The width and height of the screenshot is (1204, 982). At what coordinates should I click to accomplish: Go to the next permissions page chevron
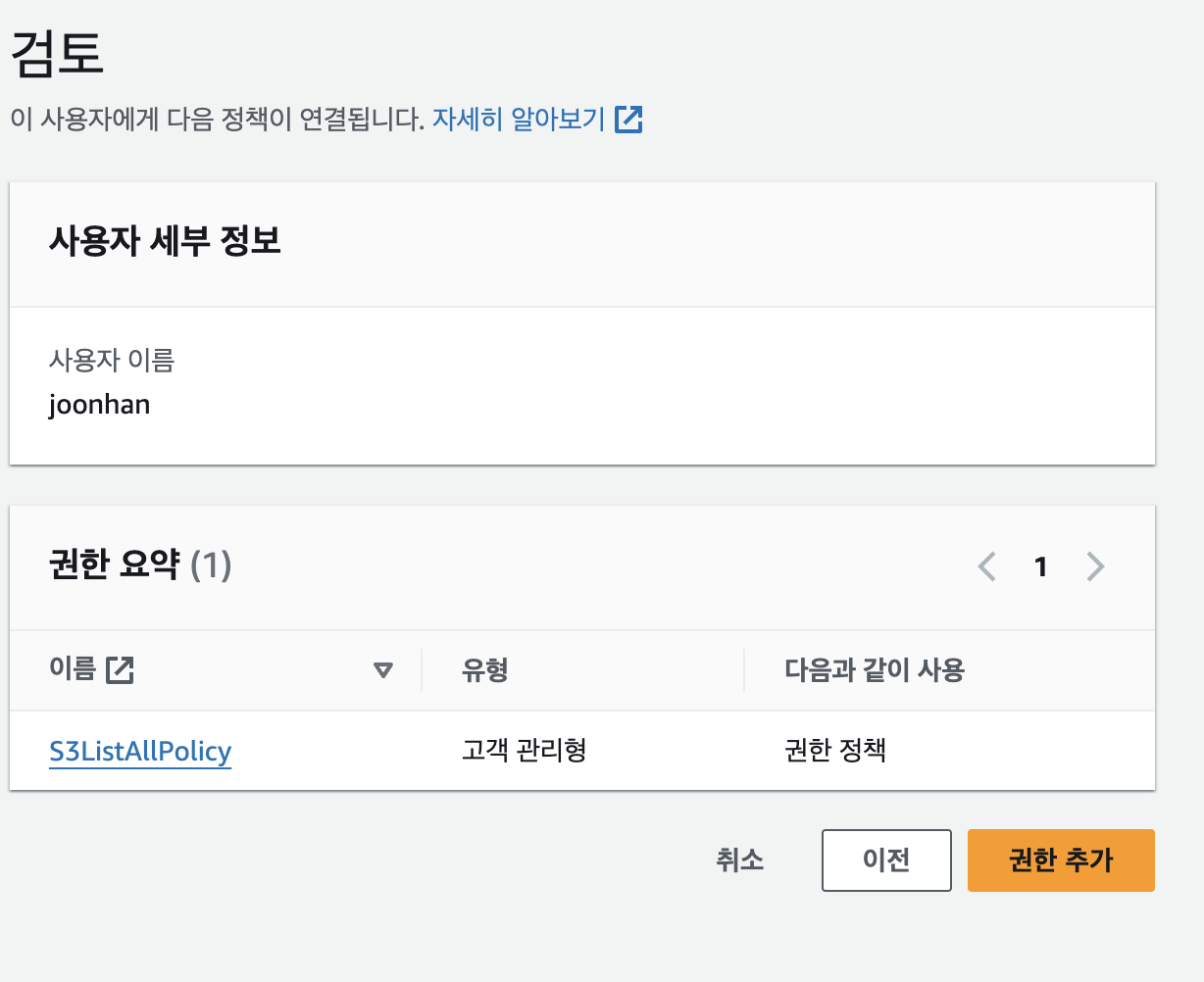coord(1095,566)
